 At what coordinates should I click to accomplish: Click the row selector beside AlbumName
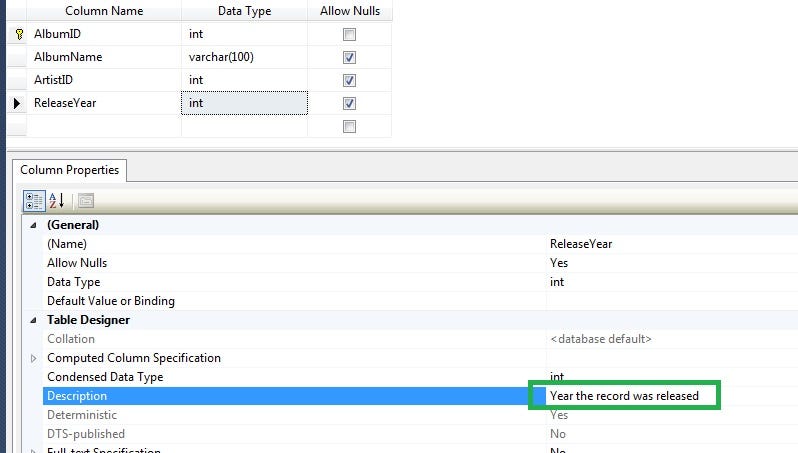tap(17, 57)
